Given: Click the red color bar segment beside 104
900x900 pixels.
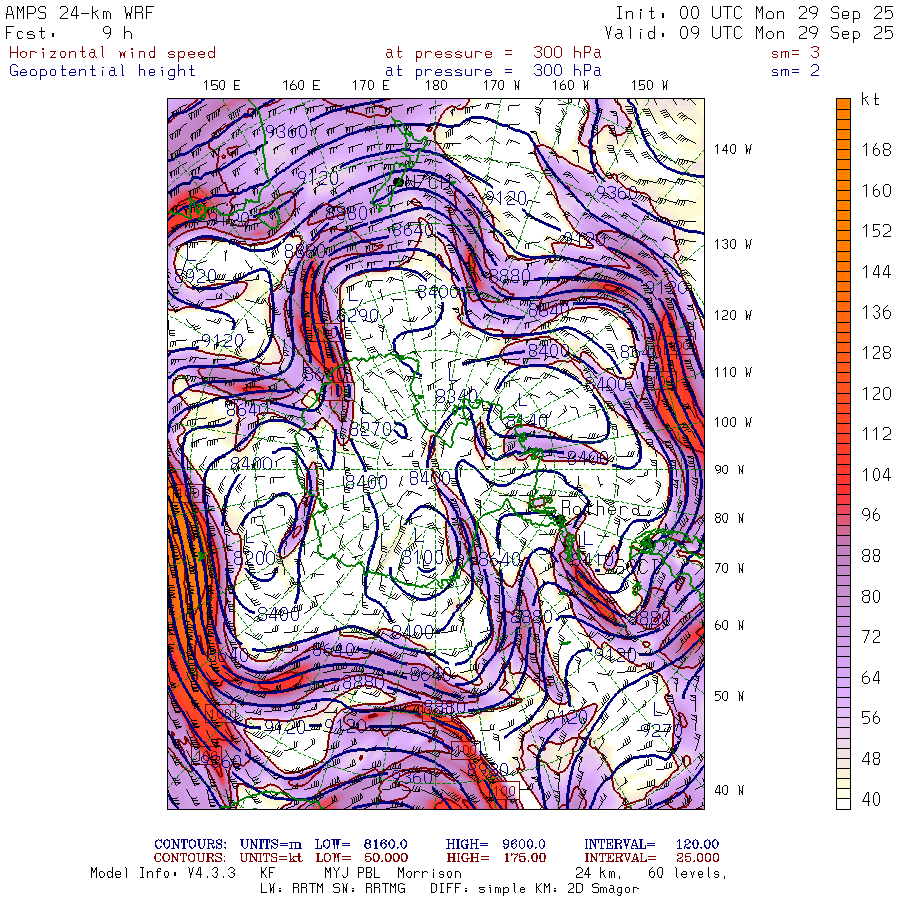Looking at the screenshot, I should [843, 474].
